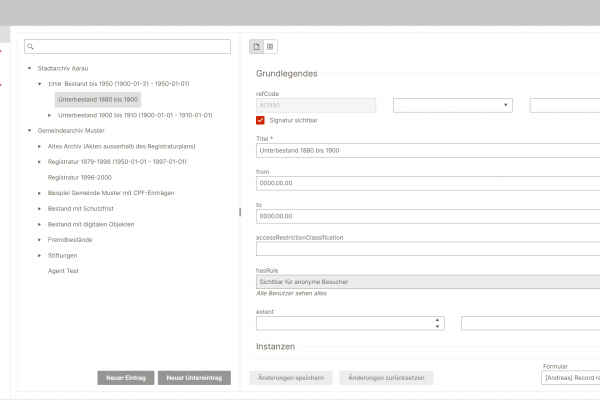Click the panel splitter handle
This screenshot has height=400, width=600.
pos(240,212)
